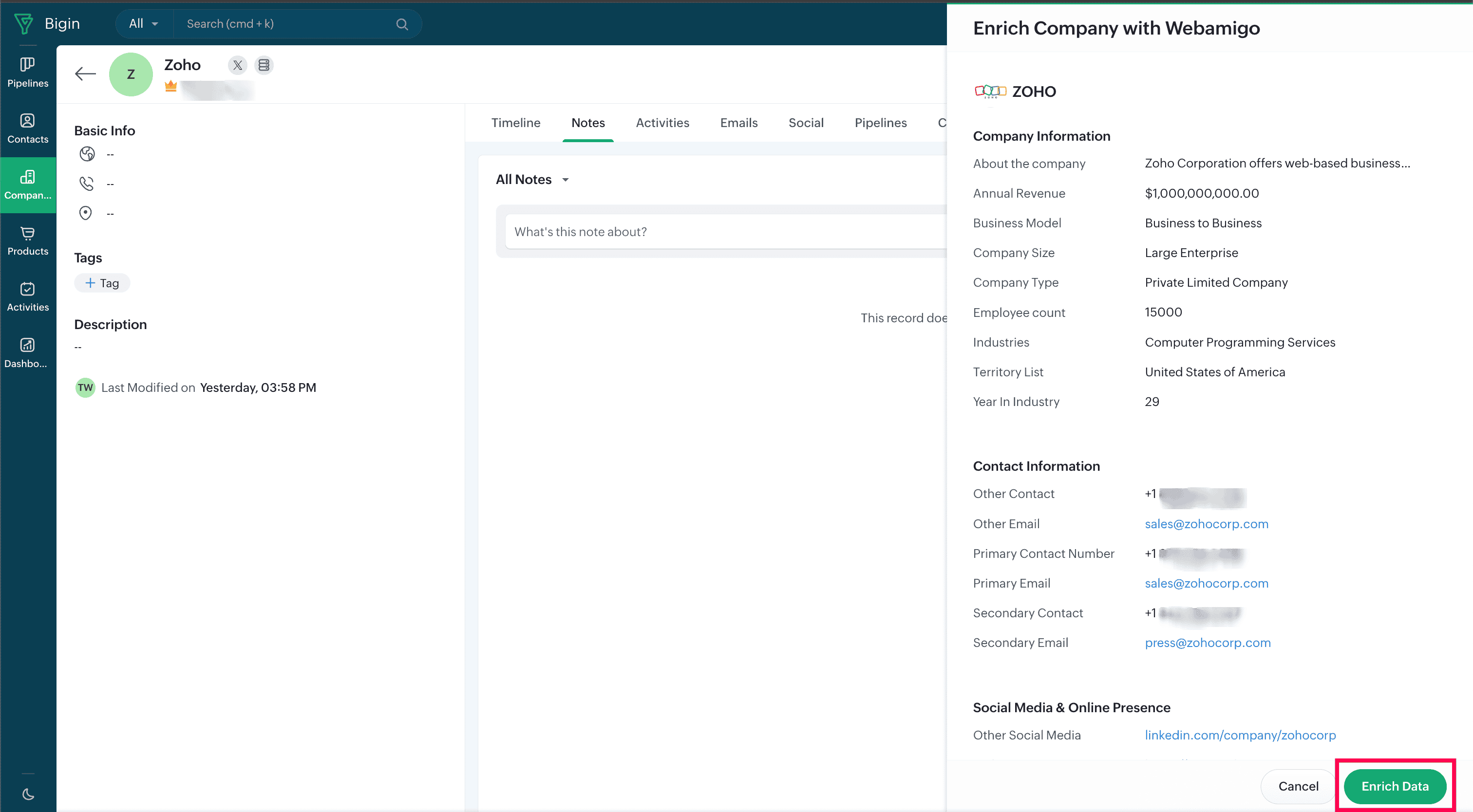Viewport: 1473px width, 812px height.
Task: Click the "What's this note about?" field
Action: tap(726, 231)
